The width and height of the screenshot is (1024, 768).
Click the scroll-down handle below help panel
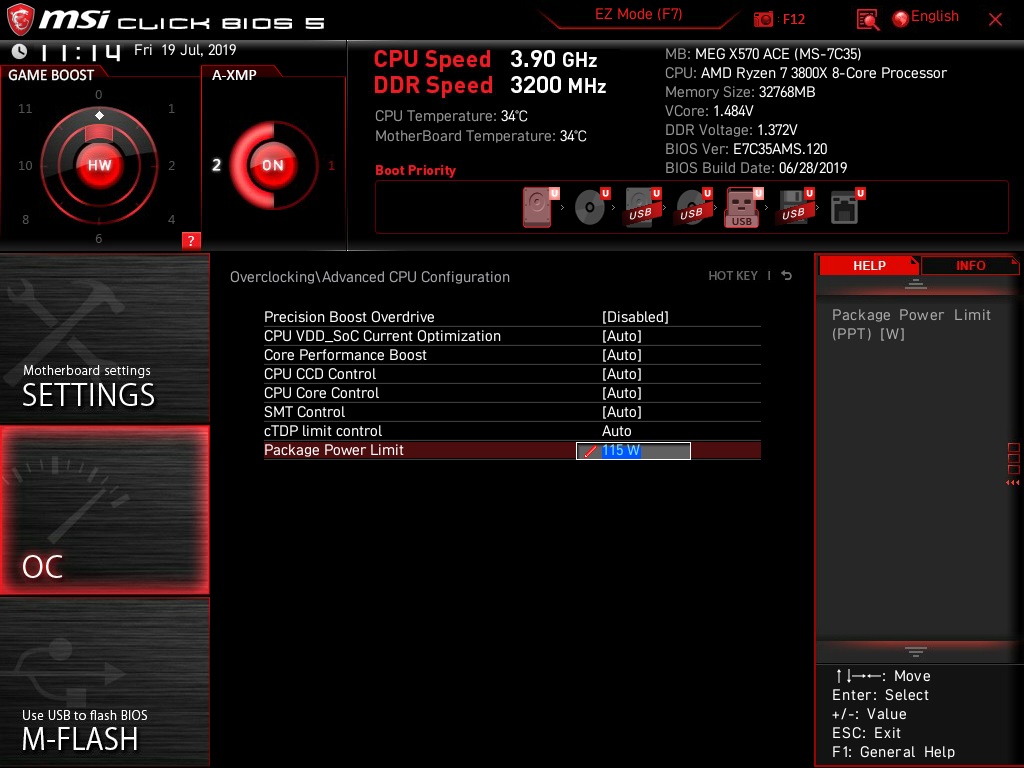(x=915, y=652)
